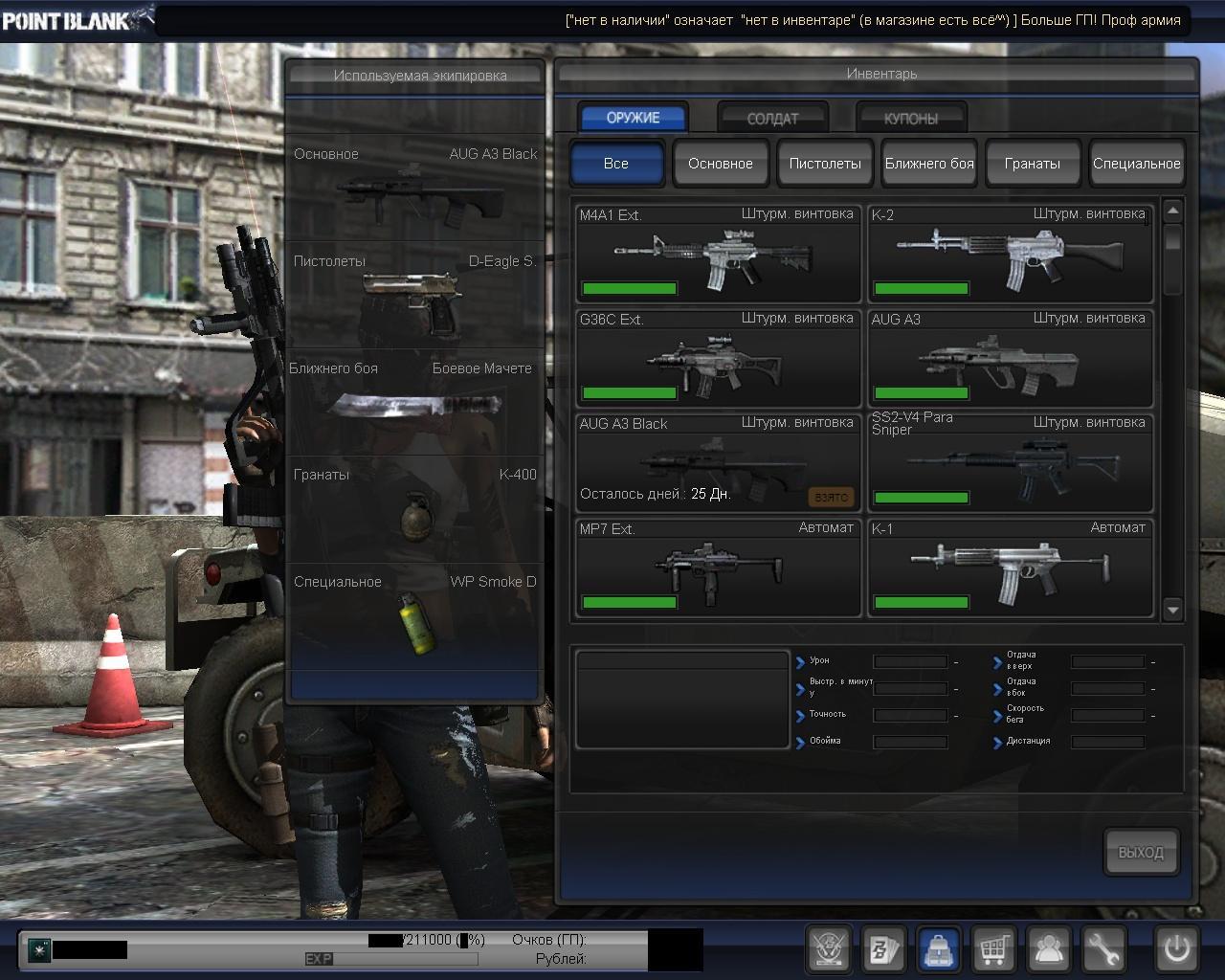
Task: Click the 'Урон' stat label
Action: coord(819,660)
